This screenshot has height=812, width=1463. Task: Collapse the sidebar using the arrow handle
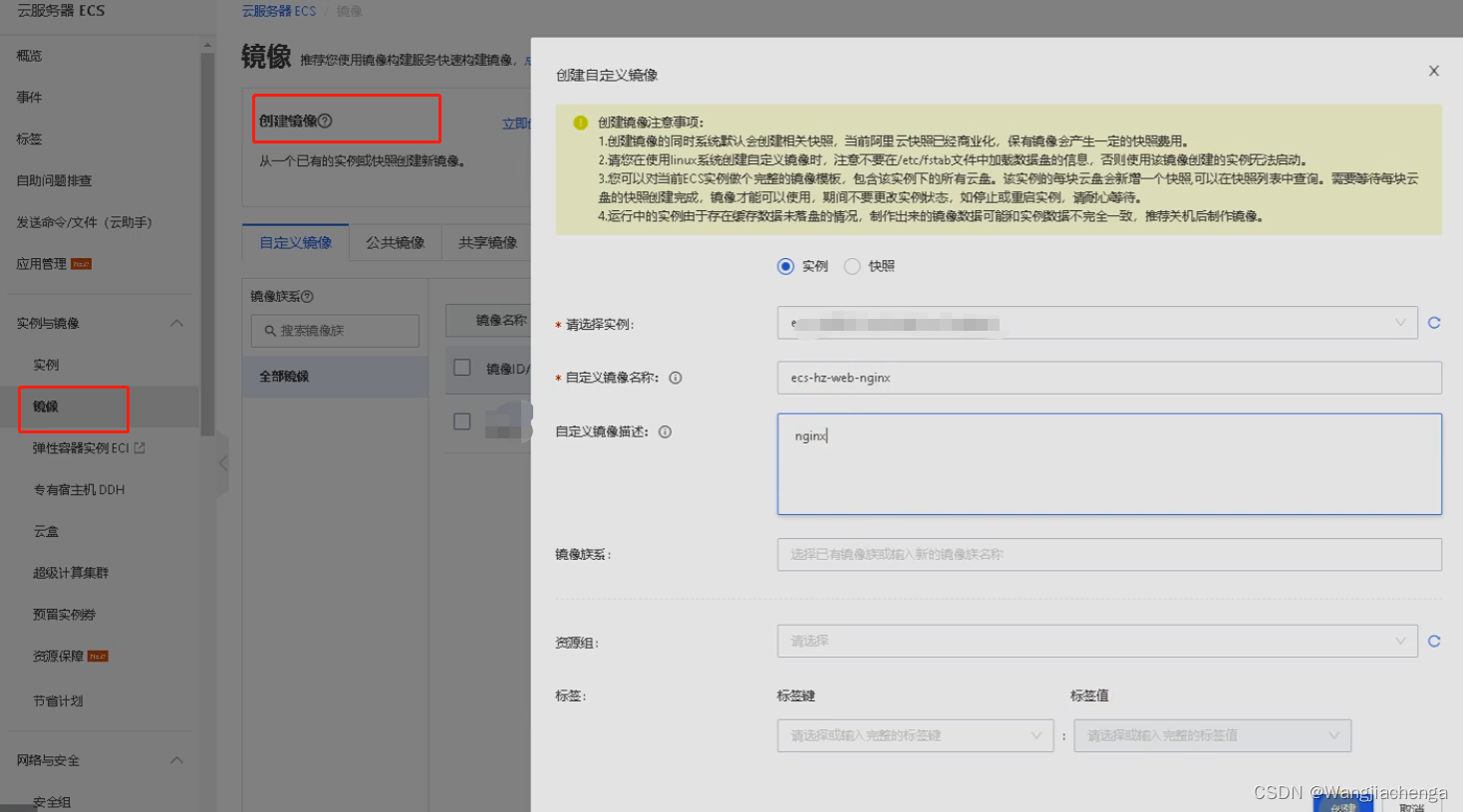[x=223, y=463]
